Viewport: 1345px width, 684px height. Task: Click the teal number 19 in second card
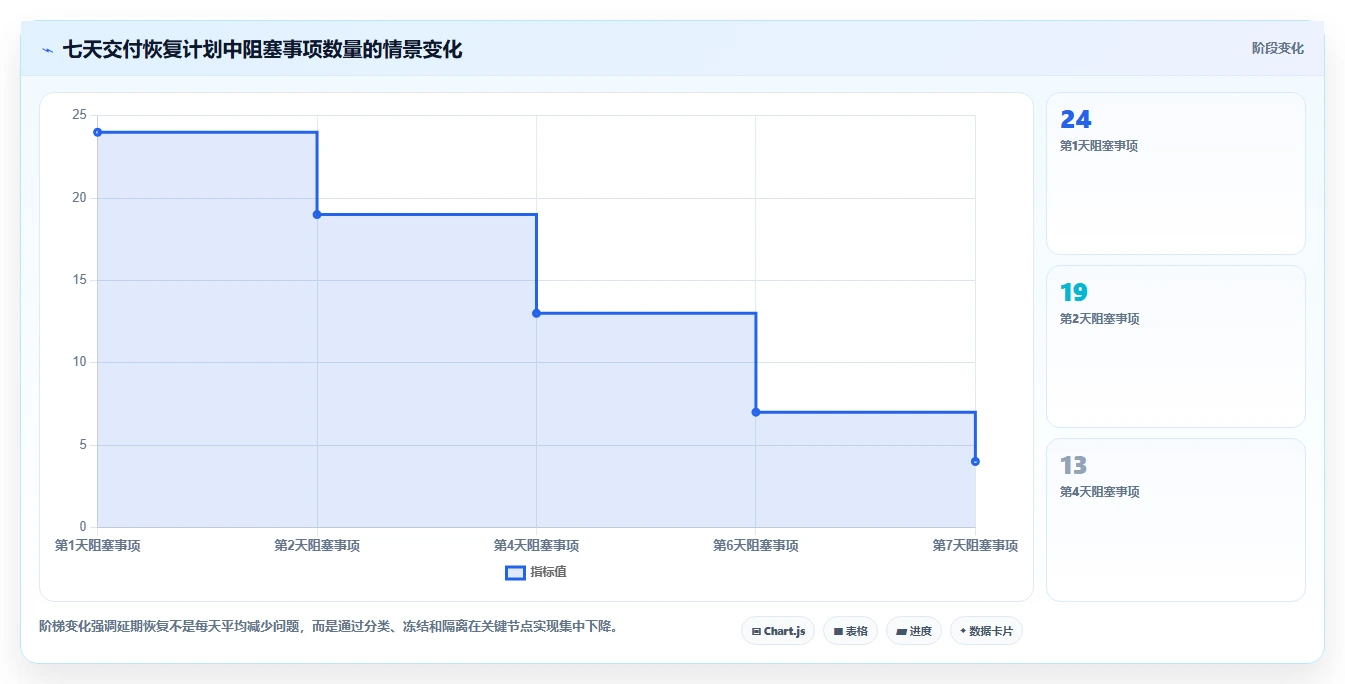pos(1074,293)
